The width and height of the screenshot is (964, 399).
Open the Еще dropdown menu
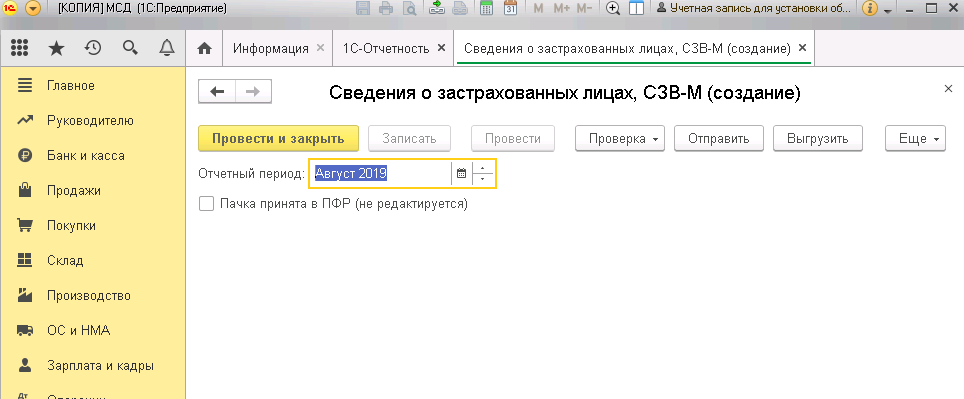coord(915,138)
